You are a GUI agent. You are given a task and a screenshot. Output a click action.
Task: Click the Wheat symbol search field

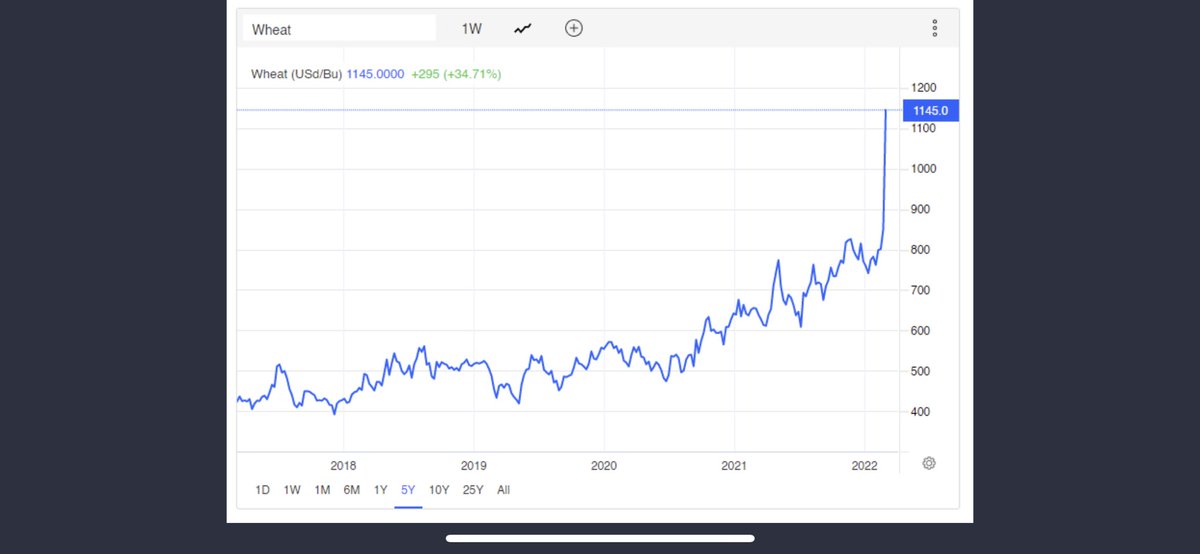[339, 29]
